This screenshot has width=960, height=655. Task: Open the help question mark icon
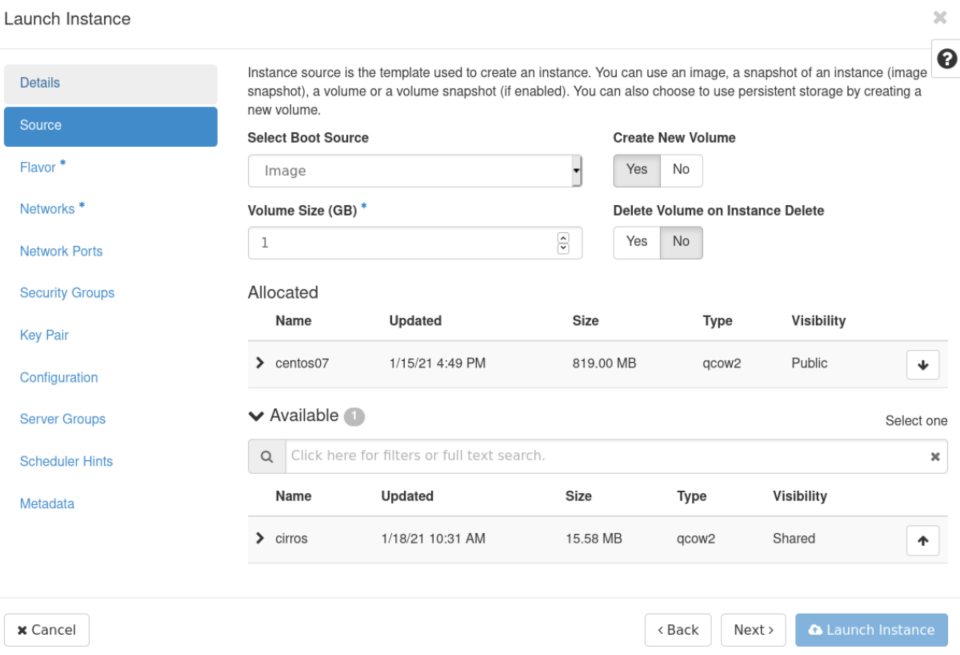(947, 59)
